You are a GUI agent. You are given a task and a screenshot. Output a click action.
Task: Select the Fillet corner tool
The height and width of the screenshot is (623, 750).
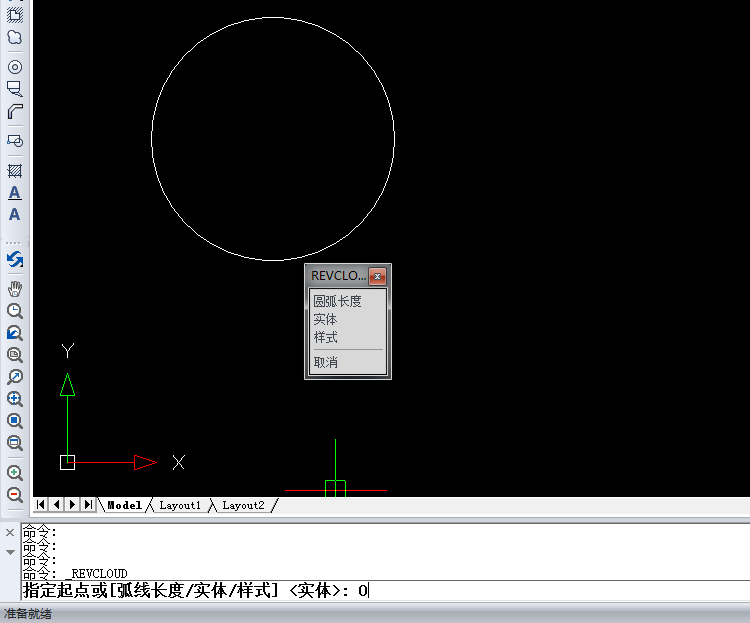coord(15,111)
